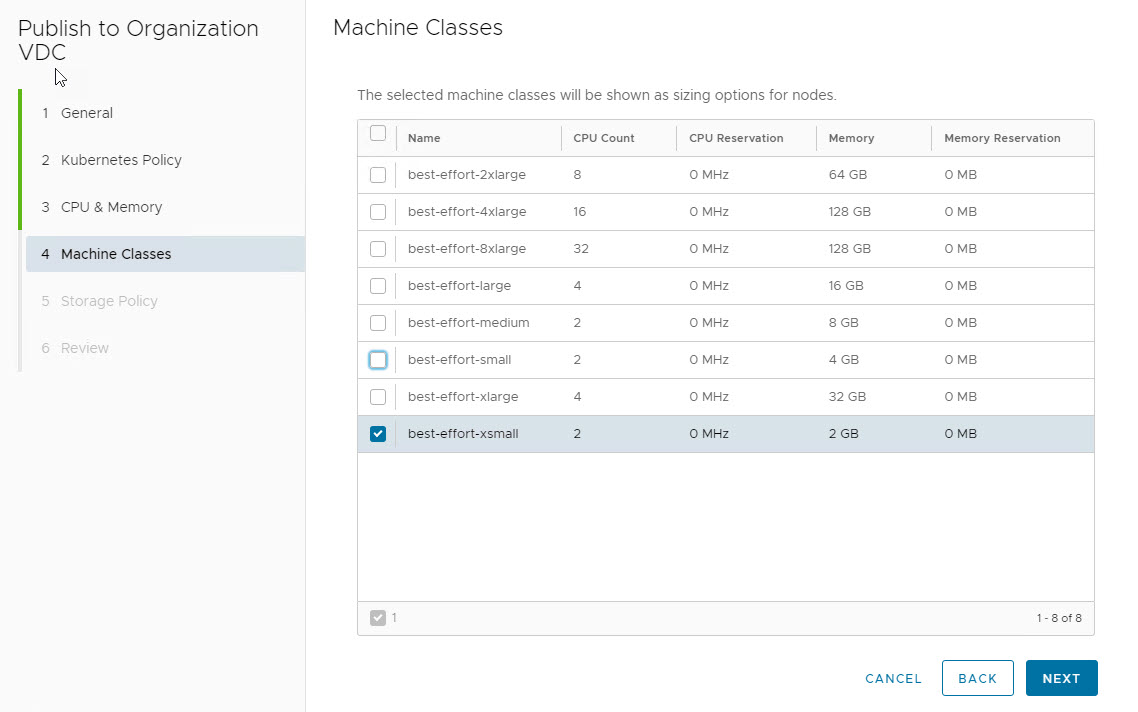The image size is (1138, 712).
Task: Sort table by Name column header
Action: pyautogui.click(x=424, y=138)
